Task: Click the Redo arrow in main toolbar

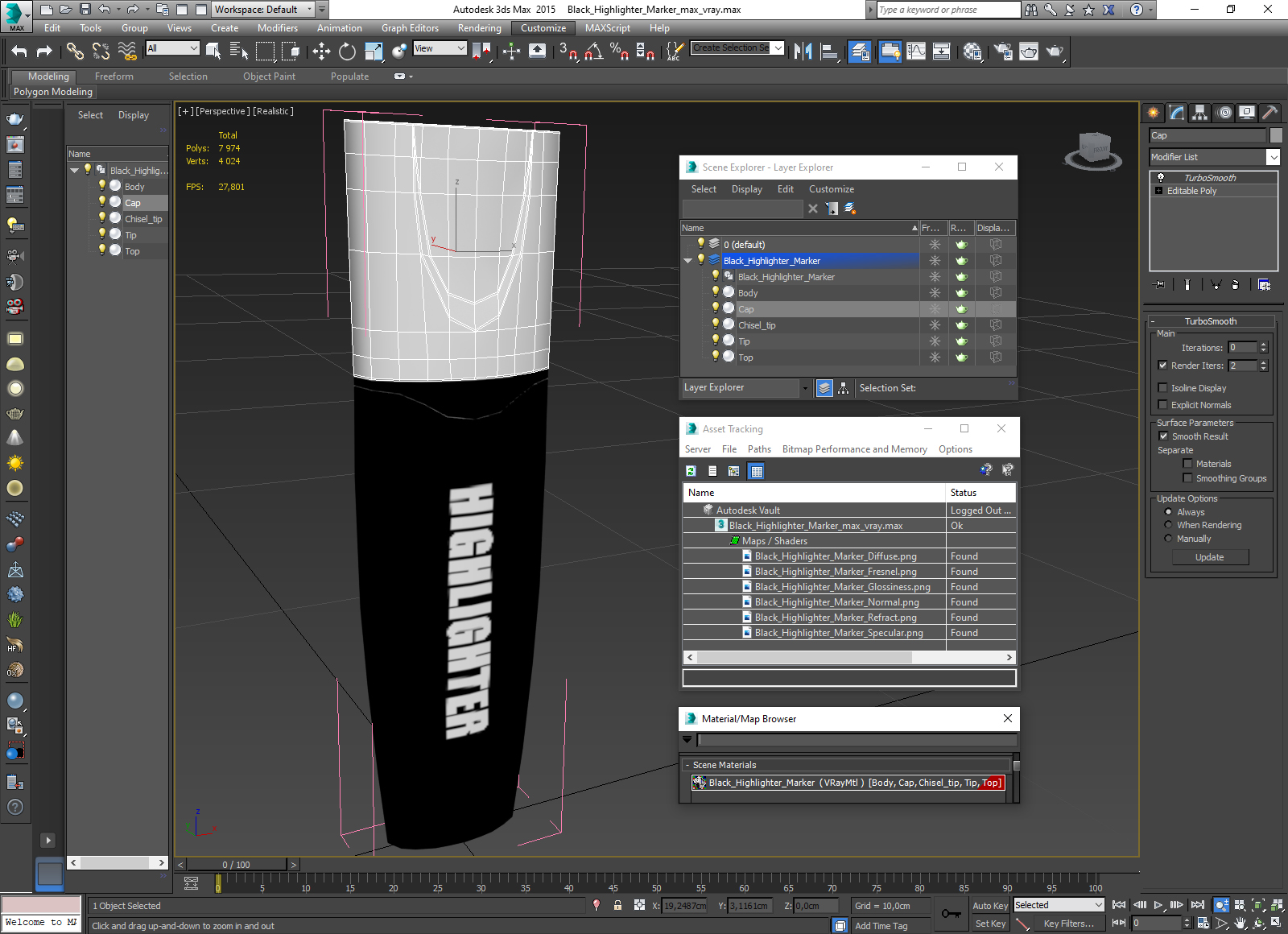Action: tap(44, 52)
